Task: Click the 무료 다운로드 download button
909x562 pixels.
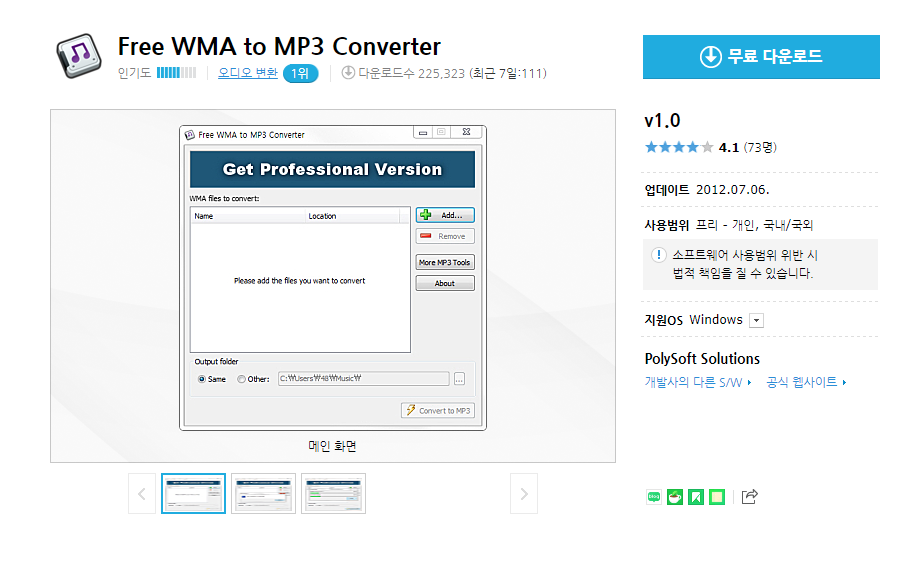Action: coord(761,57)
